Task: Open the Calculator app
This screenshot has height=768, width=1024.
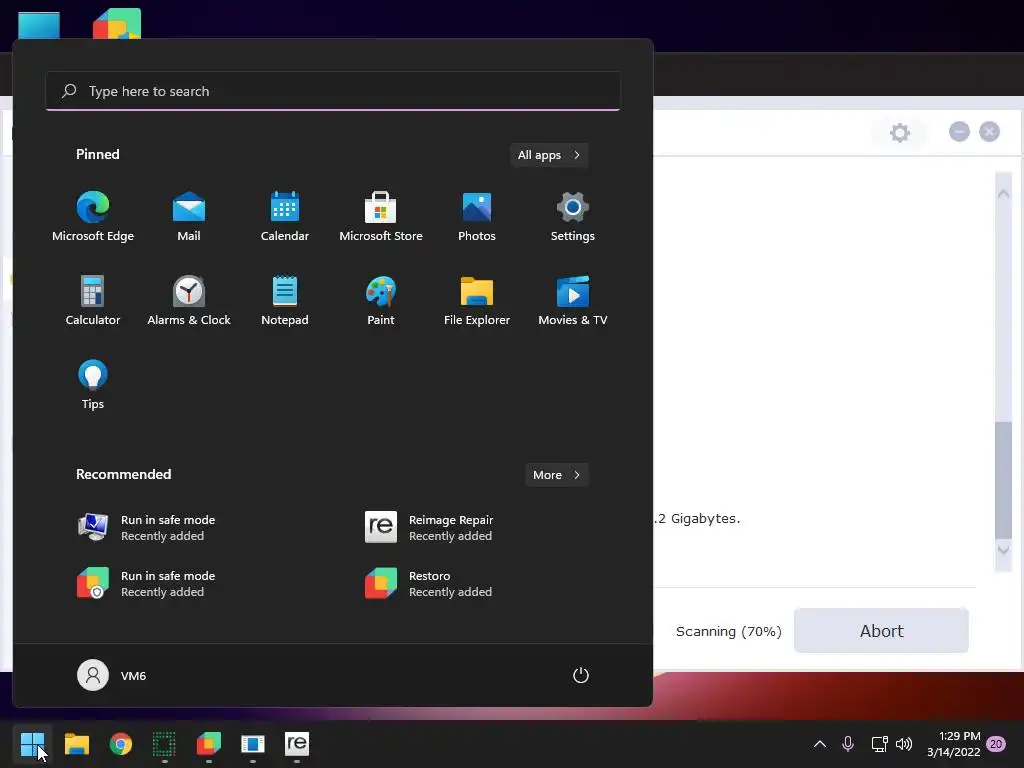Action: pyautogui.click(x=93, y=300)
